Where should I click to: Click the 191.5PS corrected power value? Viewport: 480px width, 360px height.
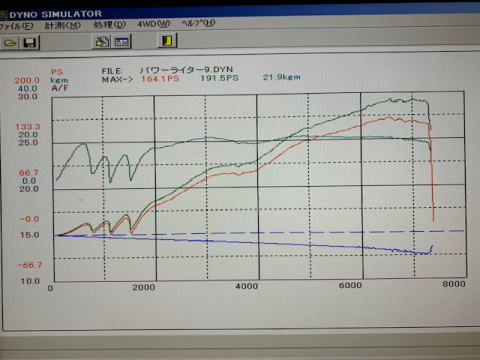tap(219, 78)
